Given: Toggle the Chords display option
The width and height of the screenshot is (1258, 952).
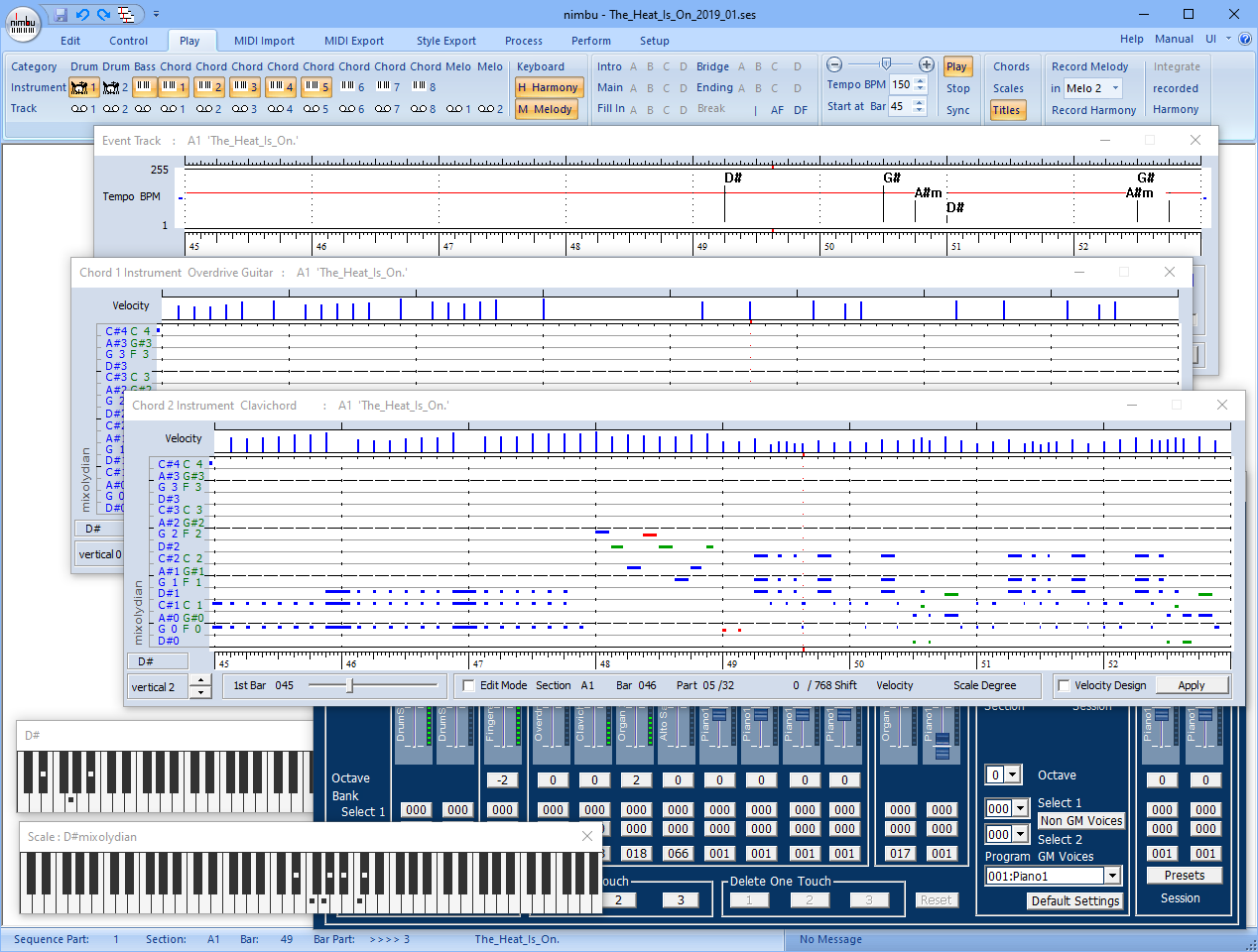Looking at the screenshot, I should (1011, 66).
